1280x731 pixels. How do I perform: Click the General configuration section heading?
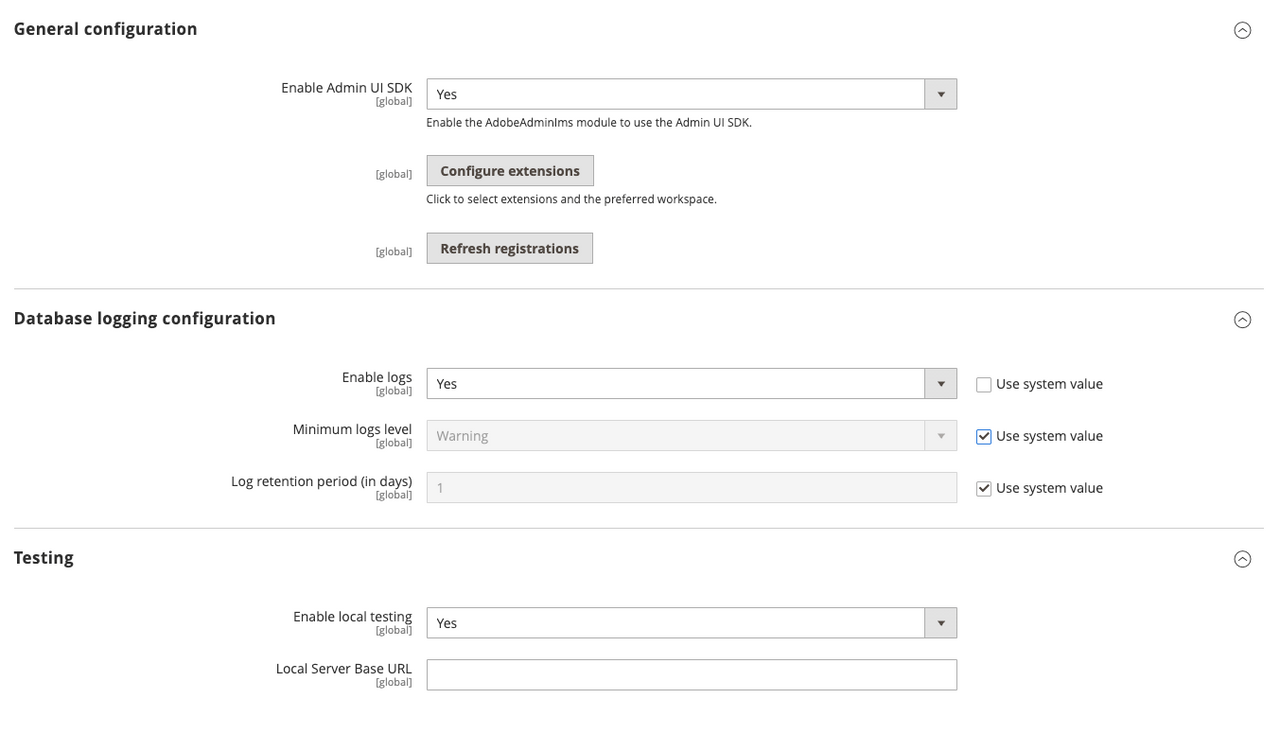[x=105, y=29]
